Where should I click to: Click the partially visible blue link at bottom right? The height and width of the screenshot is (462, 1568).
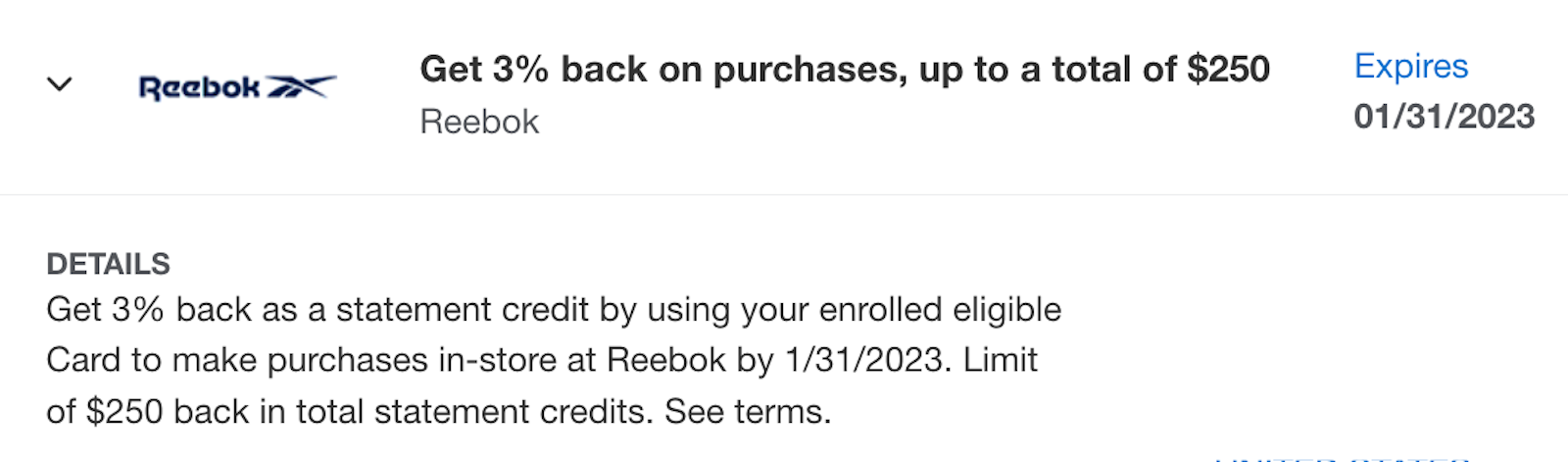pos(1343,457)
